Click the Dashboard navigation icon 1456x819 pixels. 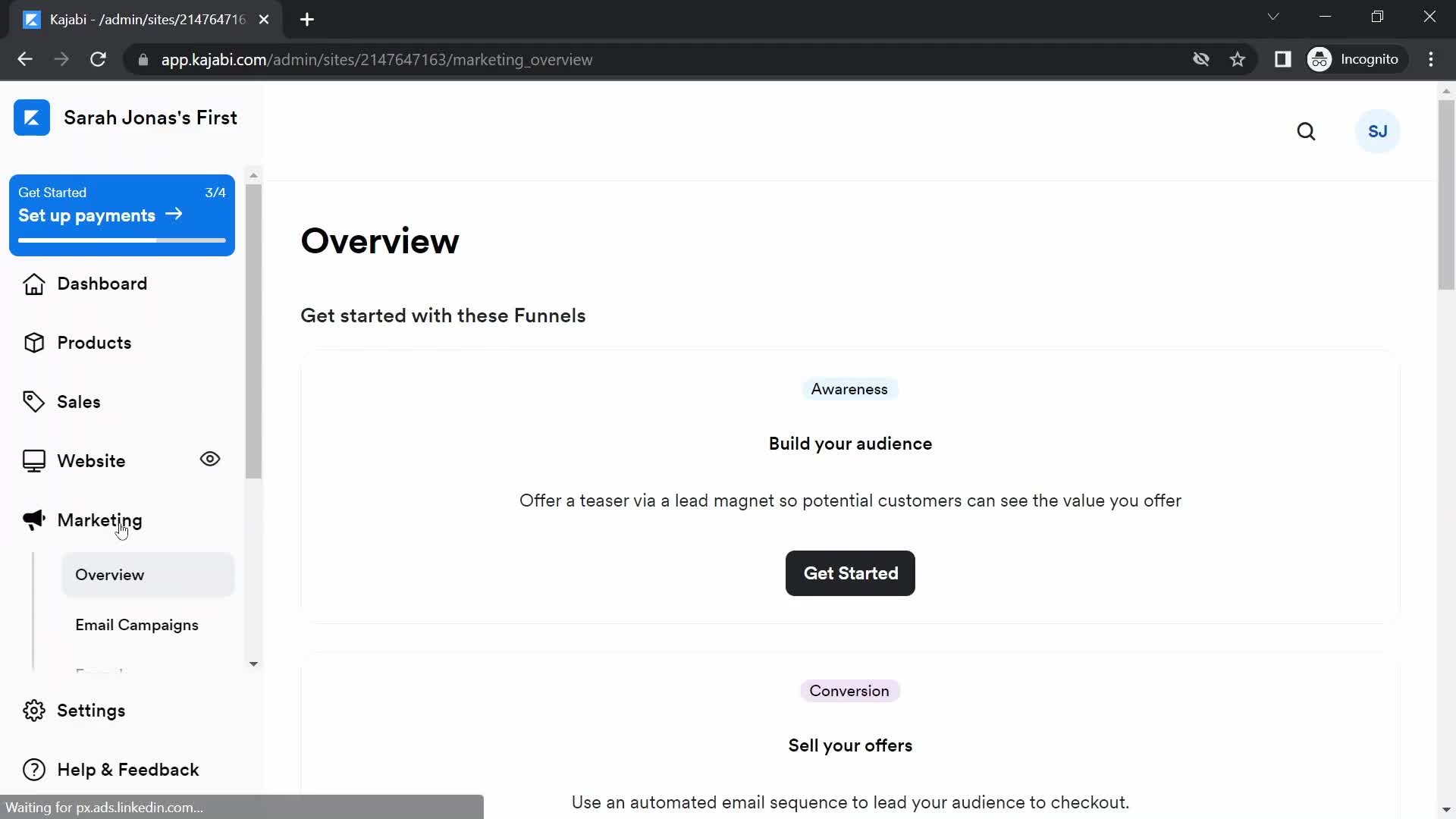(x=32, y=283)
